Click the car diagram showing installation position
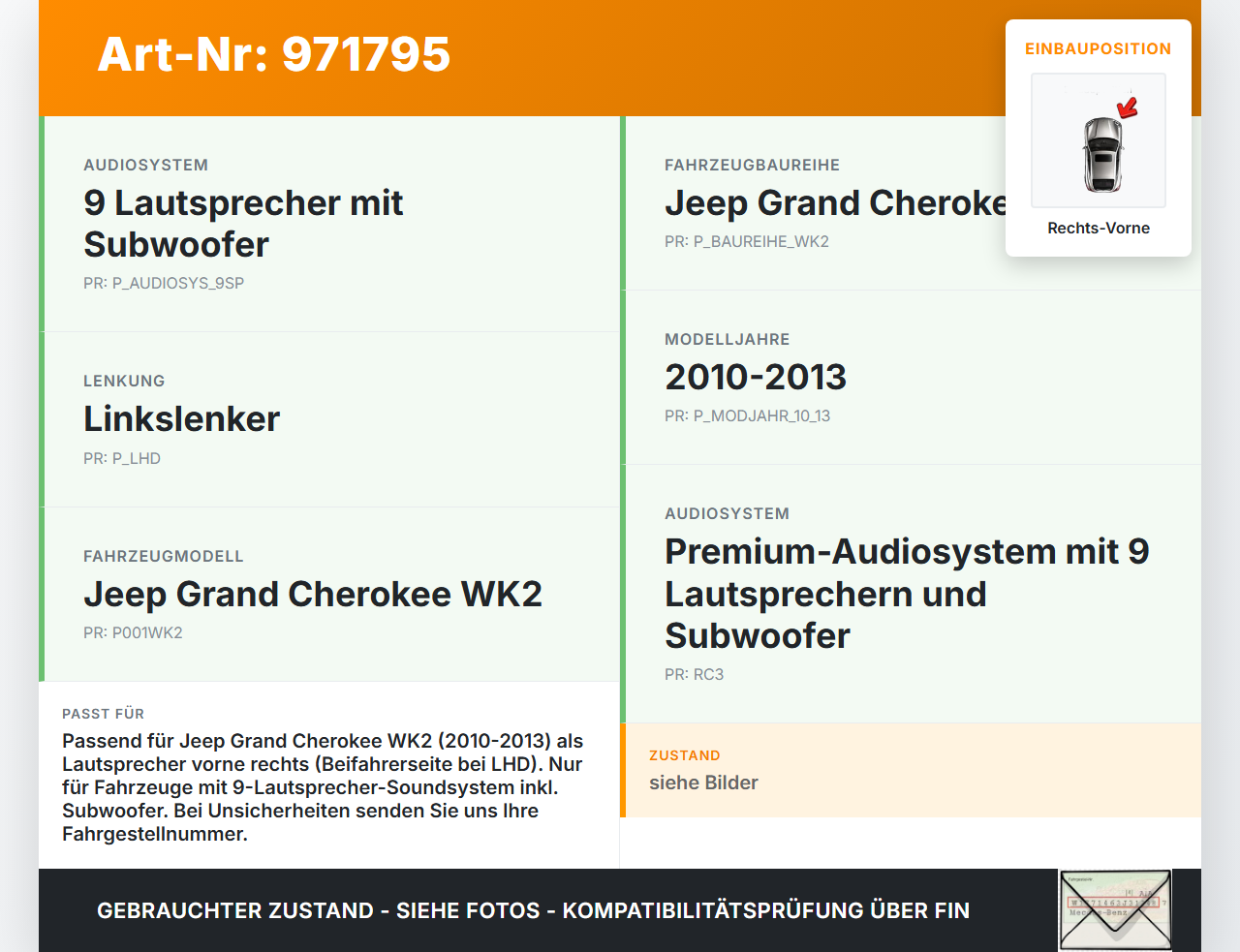The height and width of the screenshot is (952, 1240). (x=1098, y=140)
